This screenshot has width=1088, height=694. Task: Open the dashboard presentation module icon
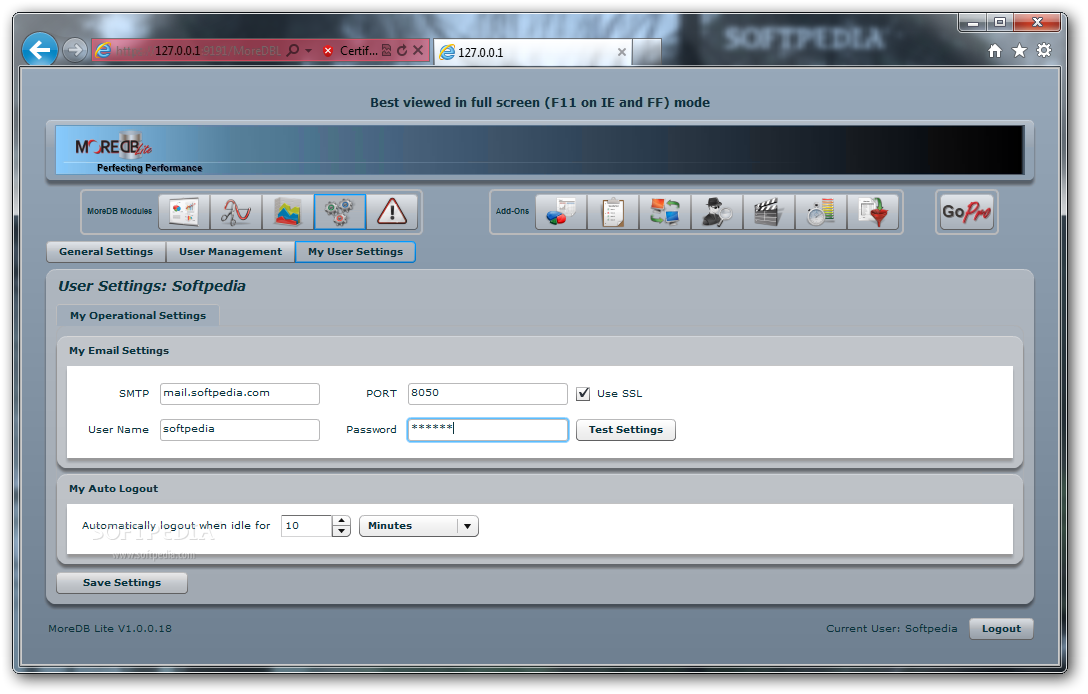point(184,212)
